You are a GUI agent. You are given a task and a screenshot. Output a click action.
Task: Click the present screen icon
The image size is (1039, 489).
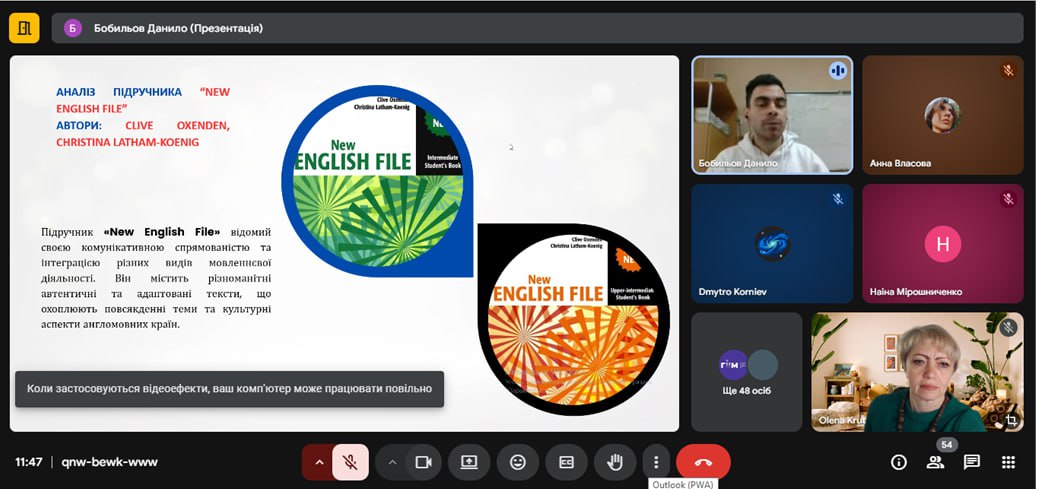tap(469, 462)
